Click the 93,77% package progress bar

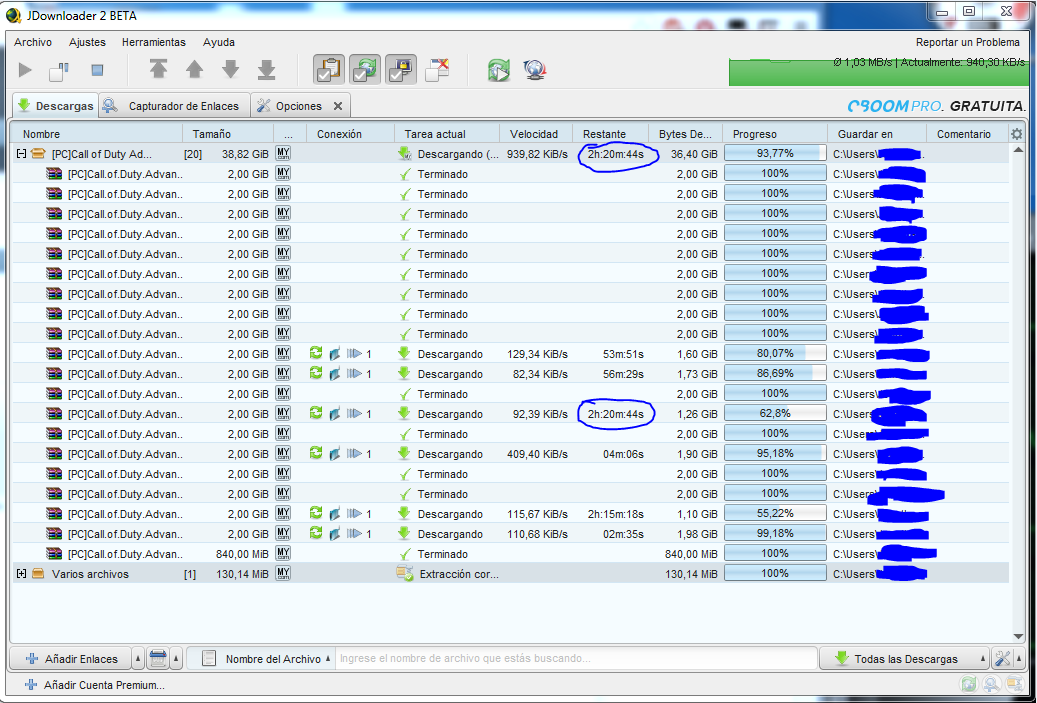775,153
